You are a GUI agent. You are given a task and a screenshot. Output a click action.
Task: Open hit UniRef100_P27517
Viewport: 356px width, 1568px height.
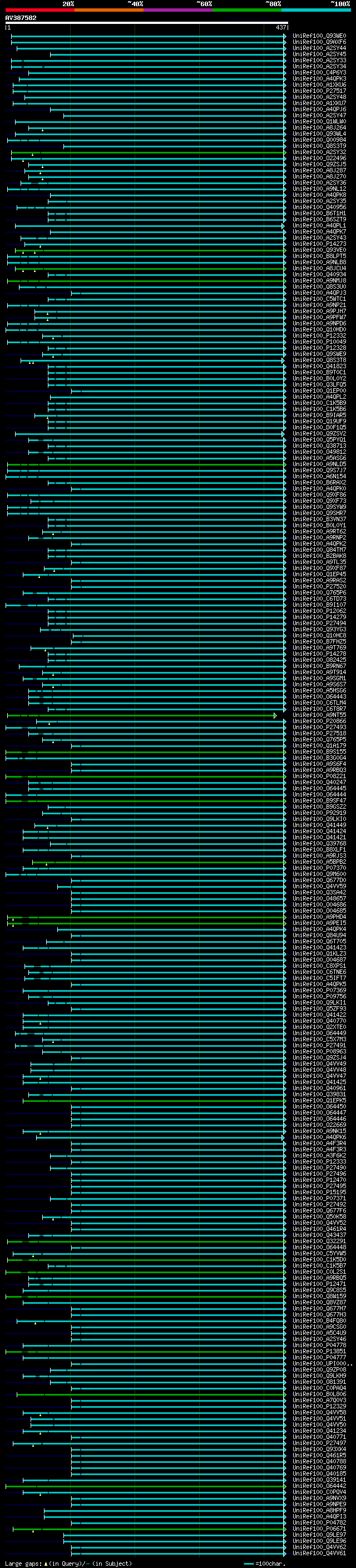click(319, 91)
